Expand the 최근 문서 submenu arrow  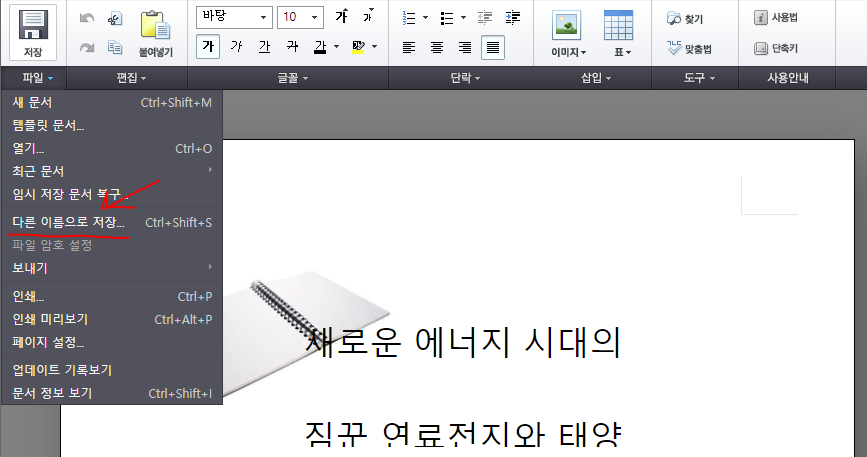[210, 170]
